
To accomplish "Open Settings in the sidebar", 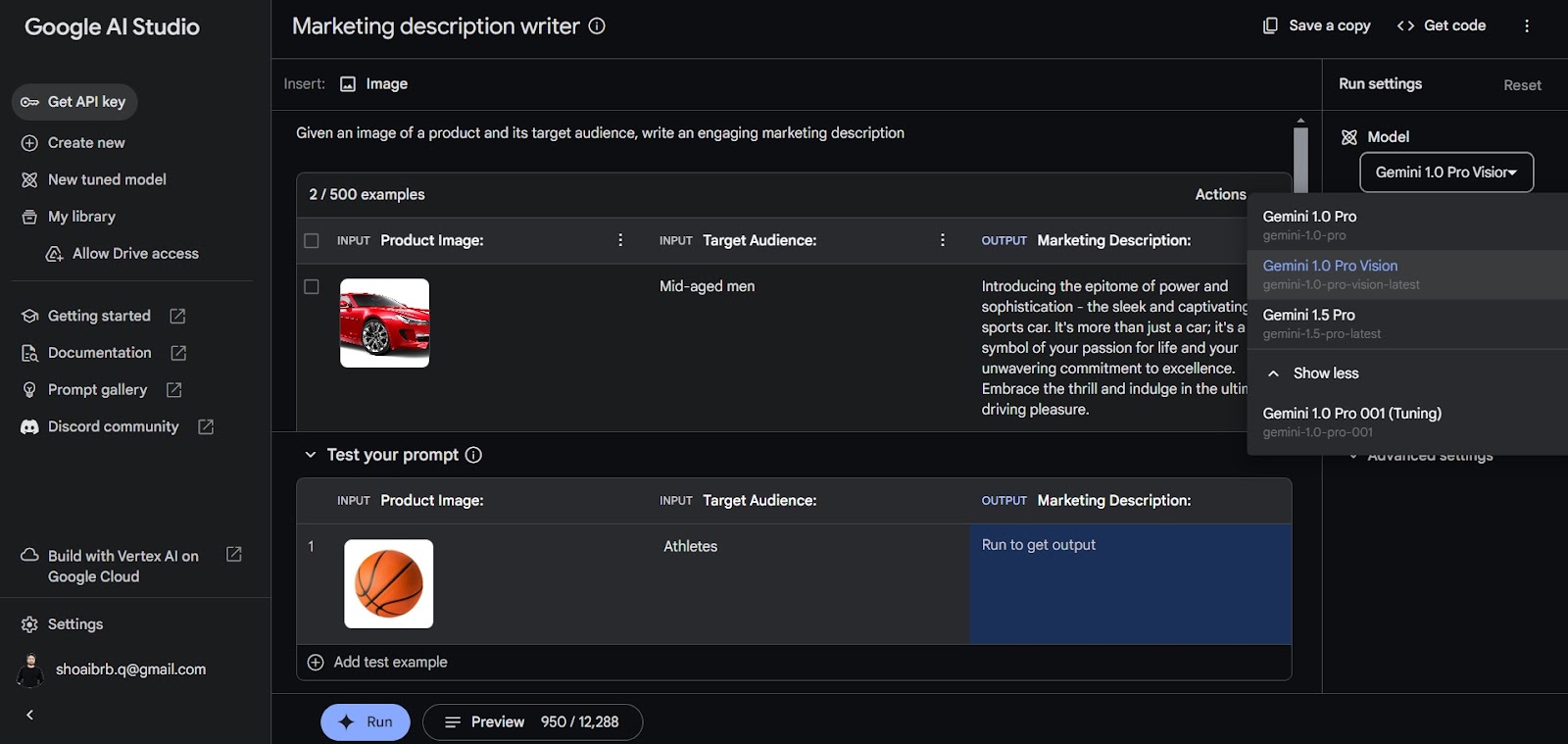I will [62, 624].
